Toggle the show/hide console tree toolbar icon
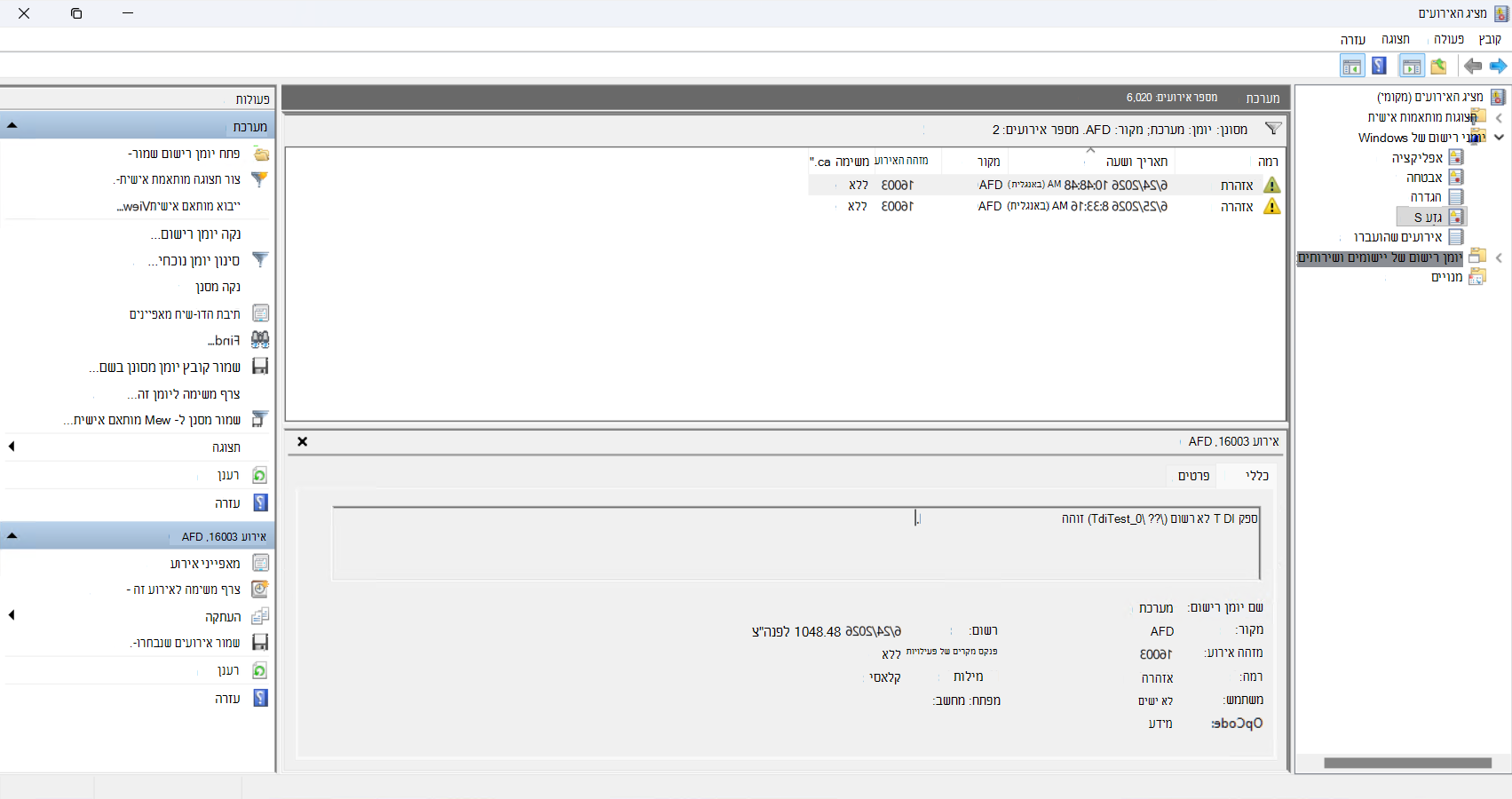Screen dimensions: 1512x799 1412,66
